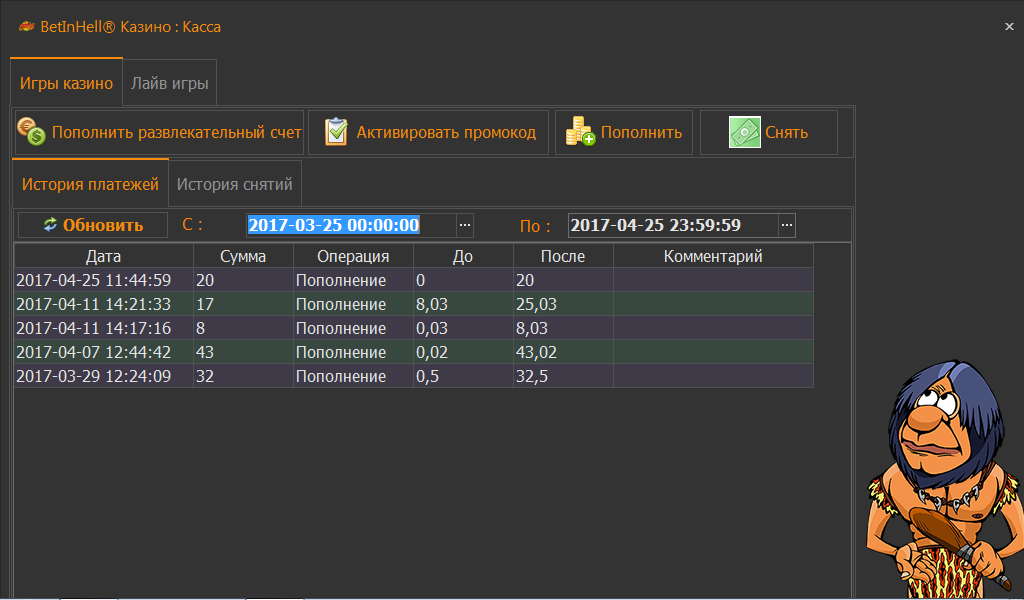Viewport: 1024px width, 600px height.
Task: Open the start date picker ellipsis button
Action: pyautogui.click(x=464, y=225)
